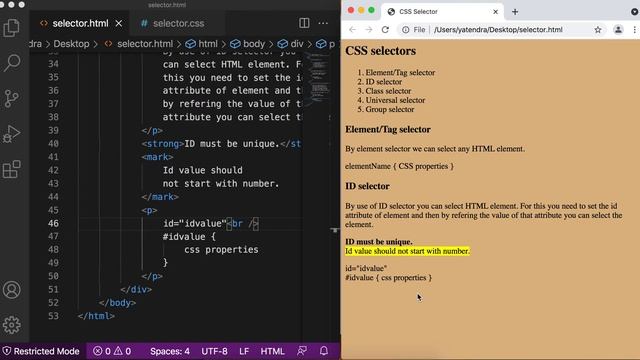Click the closing </html> tag line

96,316
